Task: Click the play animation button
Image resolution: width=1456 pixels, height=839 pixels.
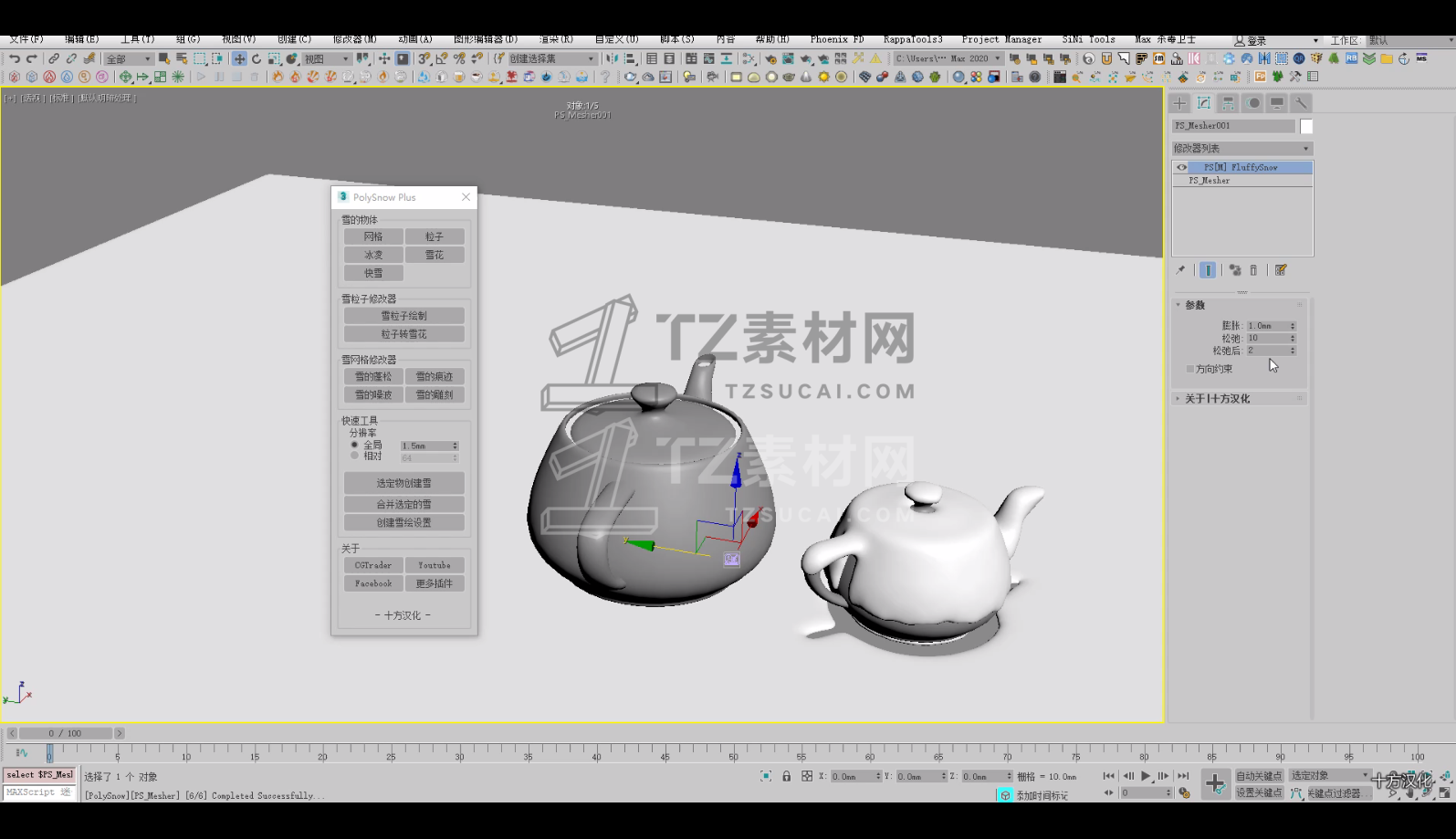Action: (1146, 776)
